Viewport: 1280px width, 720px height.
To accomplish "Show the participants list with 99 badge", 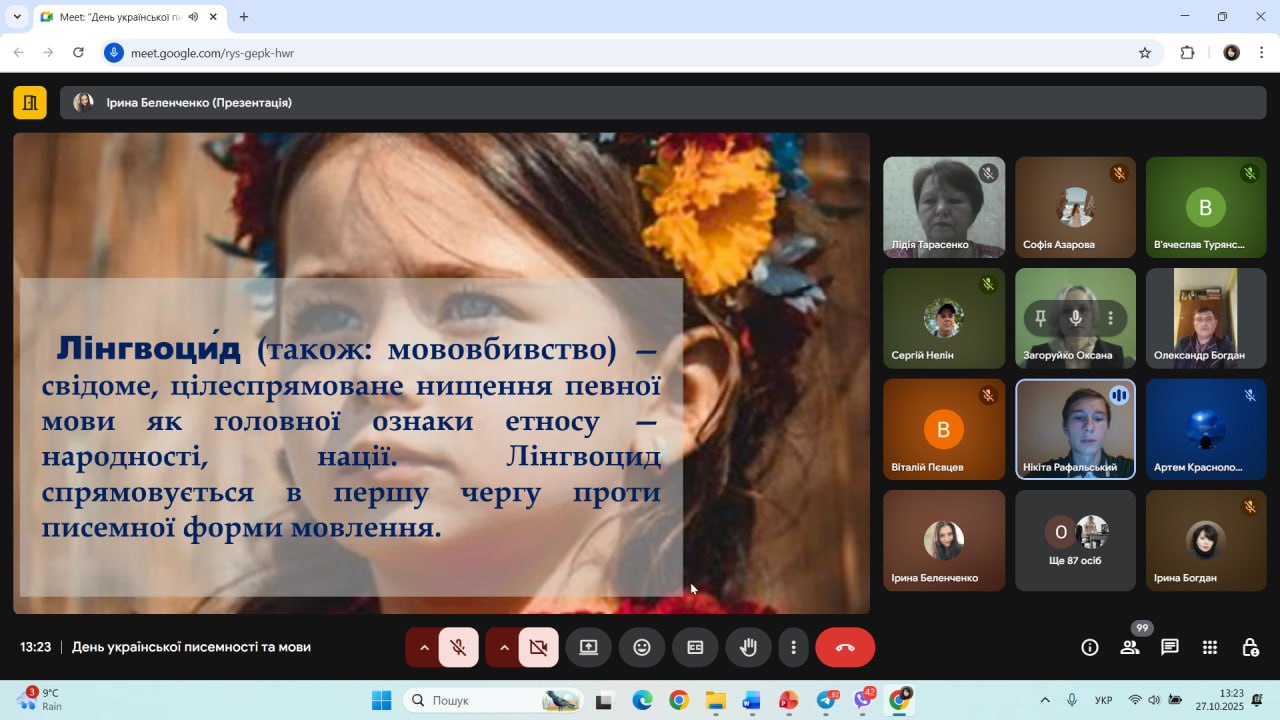I will point(1130,647).
